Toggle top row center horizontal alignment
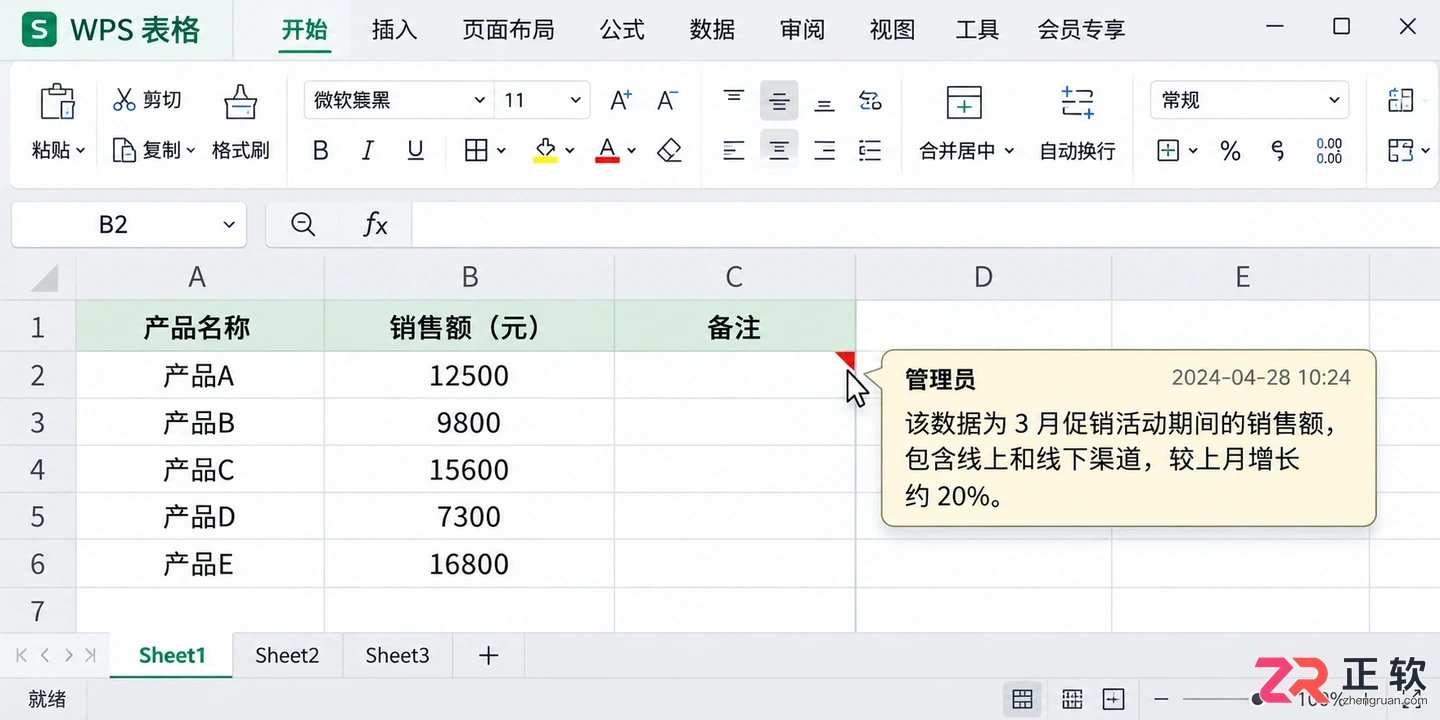This screenshot has height=720, width=1440. coord(779,100)
